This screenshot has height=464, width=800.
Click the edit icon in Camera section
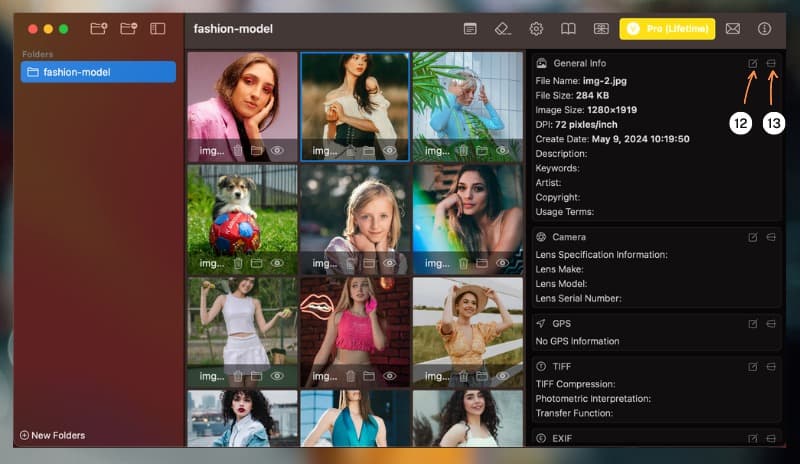click(x=753, y=237)
